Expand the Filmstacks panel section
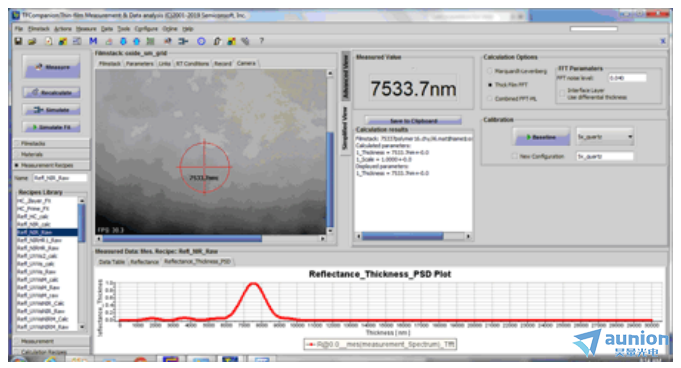The width and height of the screenshot is (681, 368). [x=52, y=143]
